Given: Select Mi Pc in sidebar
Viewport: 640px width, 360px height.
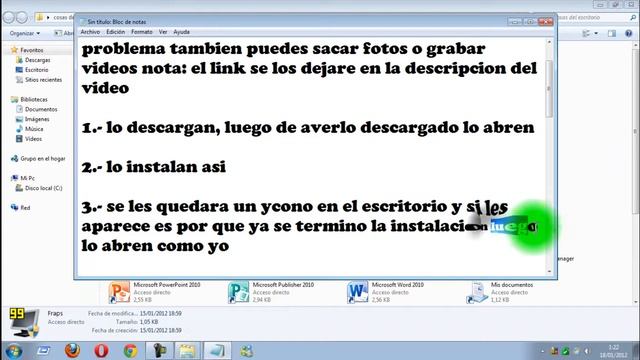Looking at the screenshot, I should [27, 178].
